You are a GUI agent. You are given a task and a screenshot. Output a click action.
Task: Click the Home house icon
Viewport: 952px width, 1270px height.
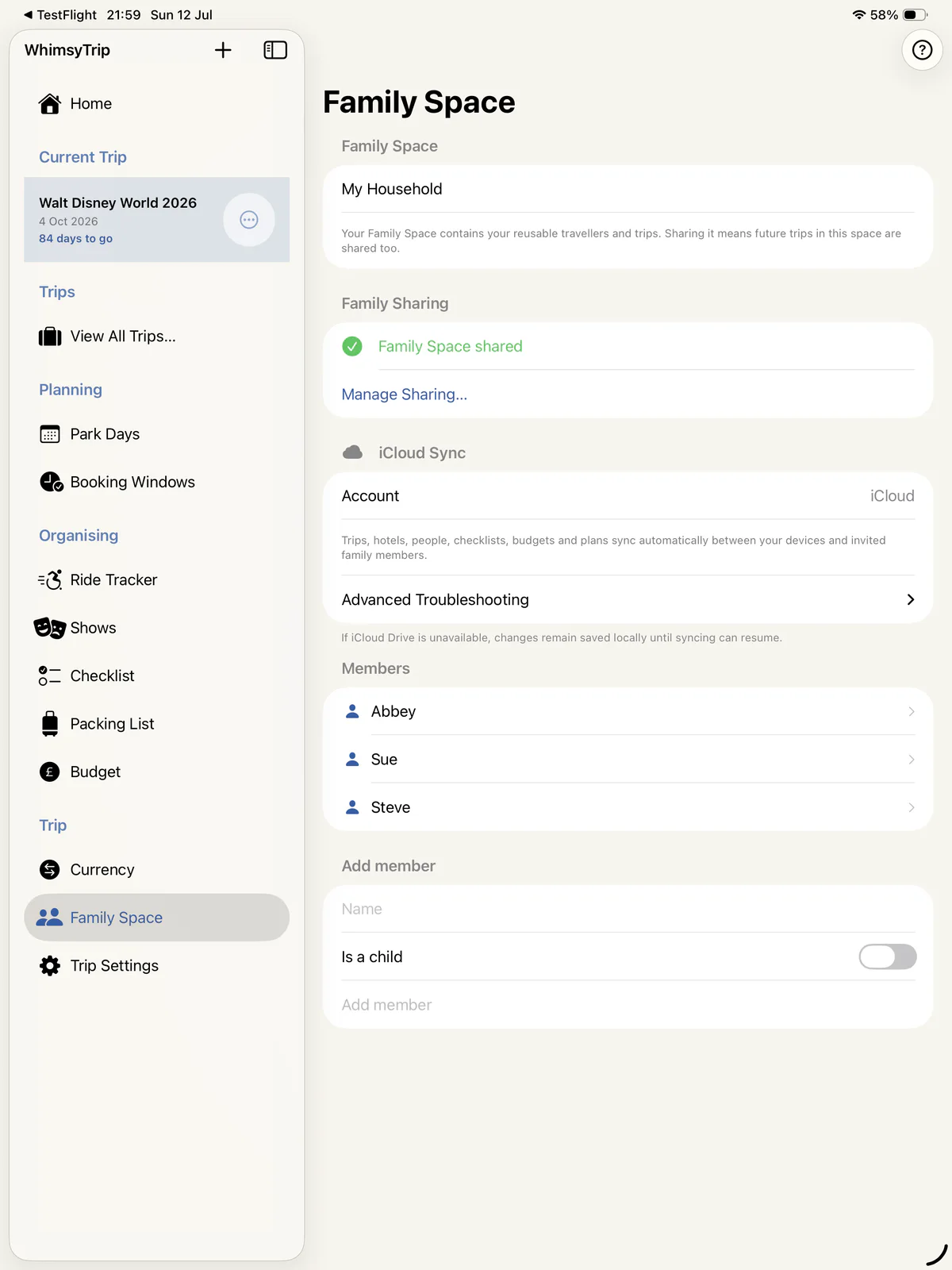[x=50, y=104]
